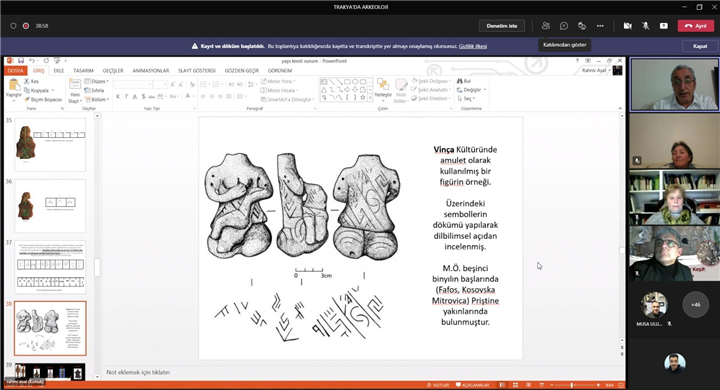Click the notes field 'Not eklemek için tıklatın'
This screenshot has height=390, width=720.
click(x=138, y=372)
